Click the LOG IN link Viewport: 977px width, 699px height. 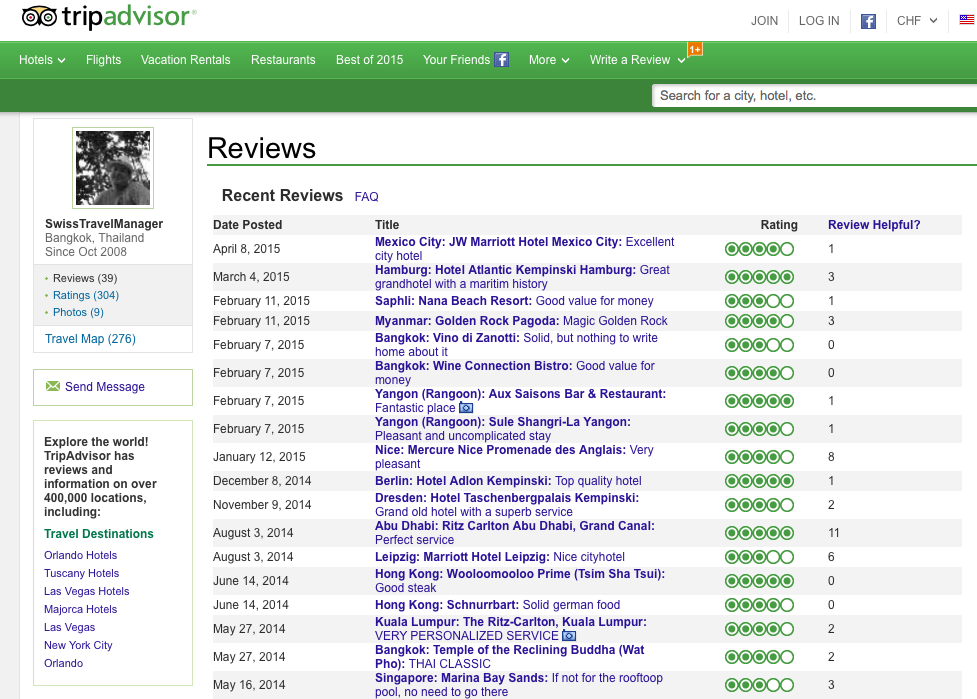pos(819,21)
